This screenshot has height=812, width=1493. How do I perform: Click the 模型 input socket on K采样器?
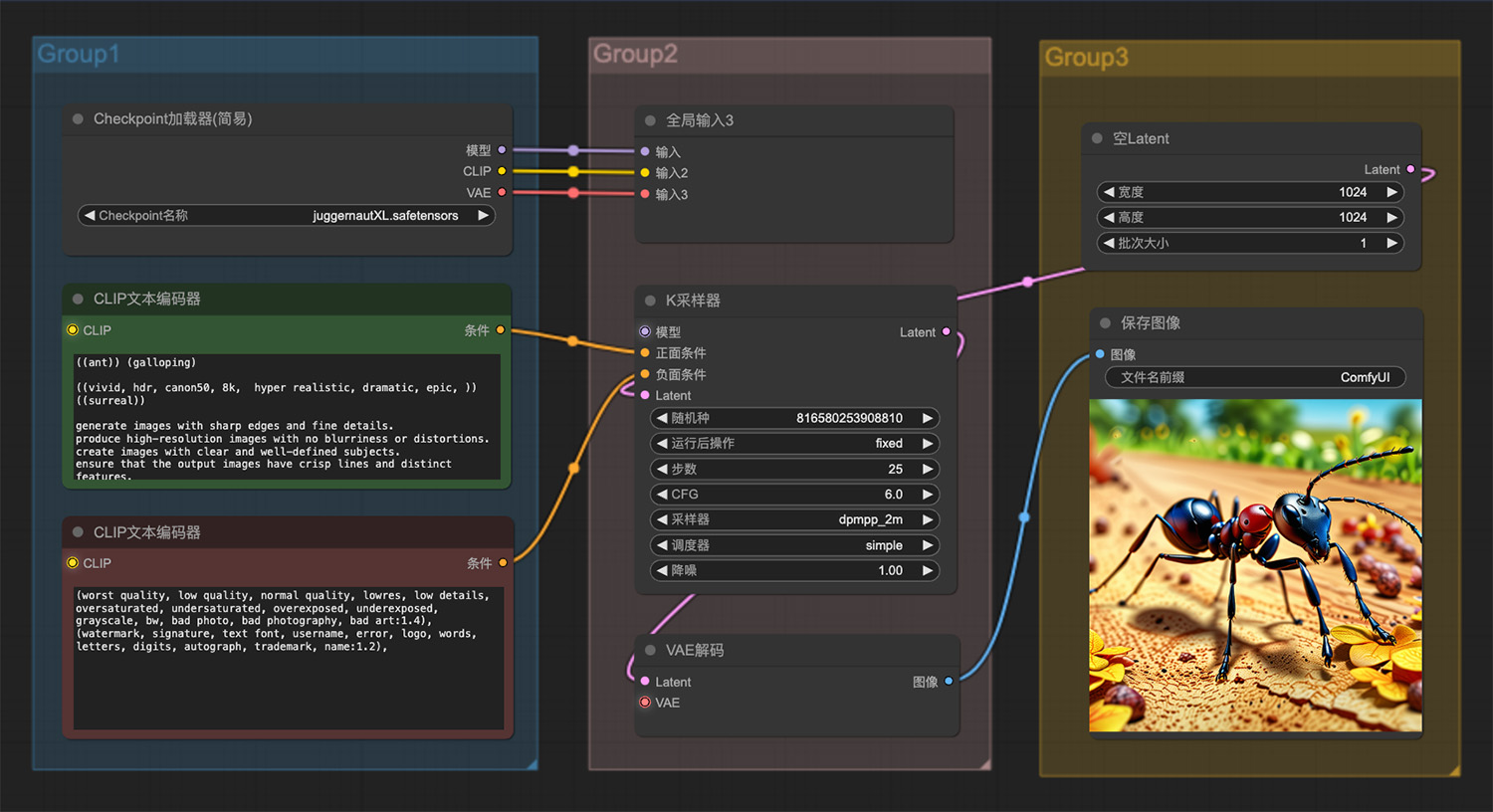[x=645, y=331]
